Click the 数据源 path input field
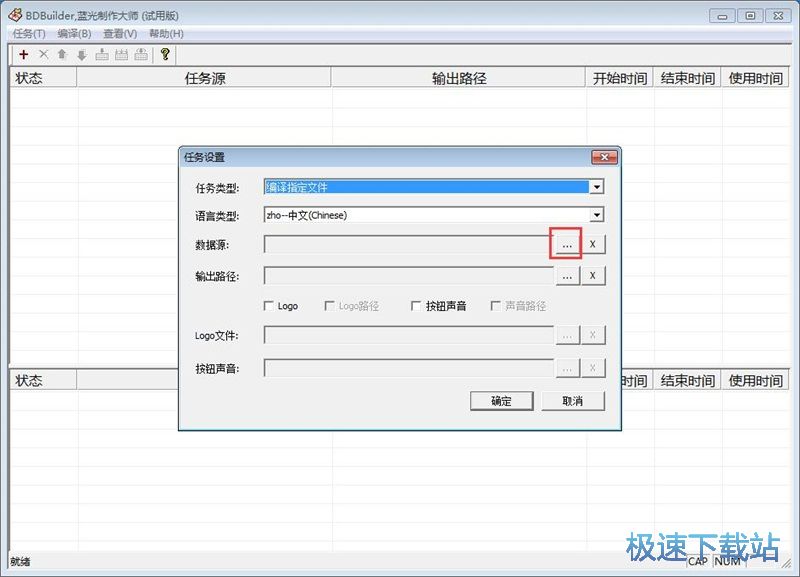800x577 pixels. [x=409, y=244]
